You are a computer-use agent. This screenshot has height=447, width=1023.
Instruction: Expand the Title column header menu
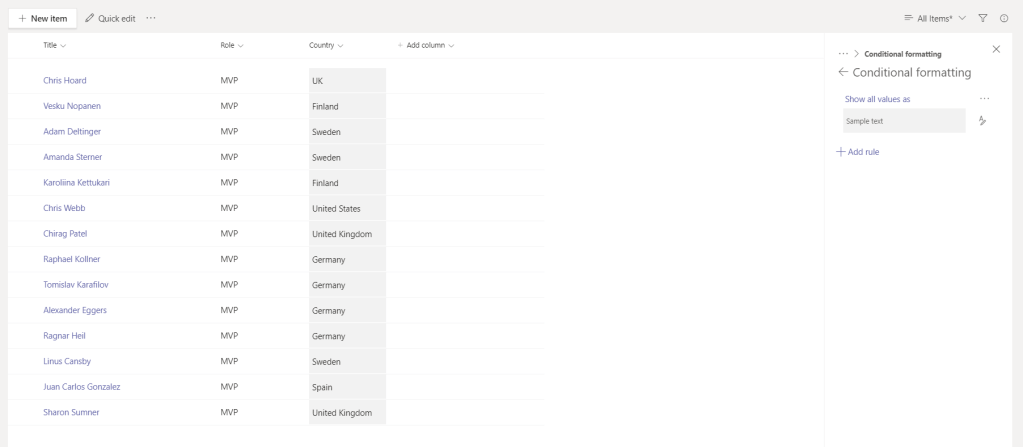click(x=55, y=46)
